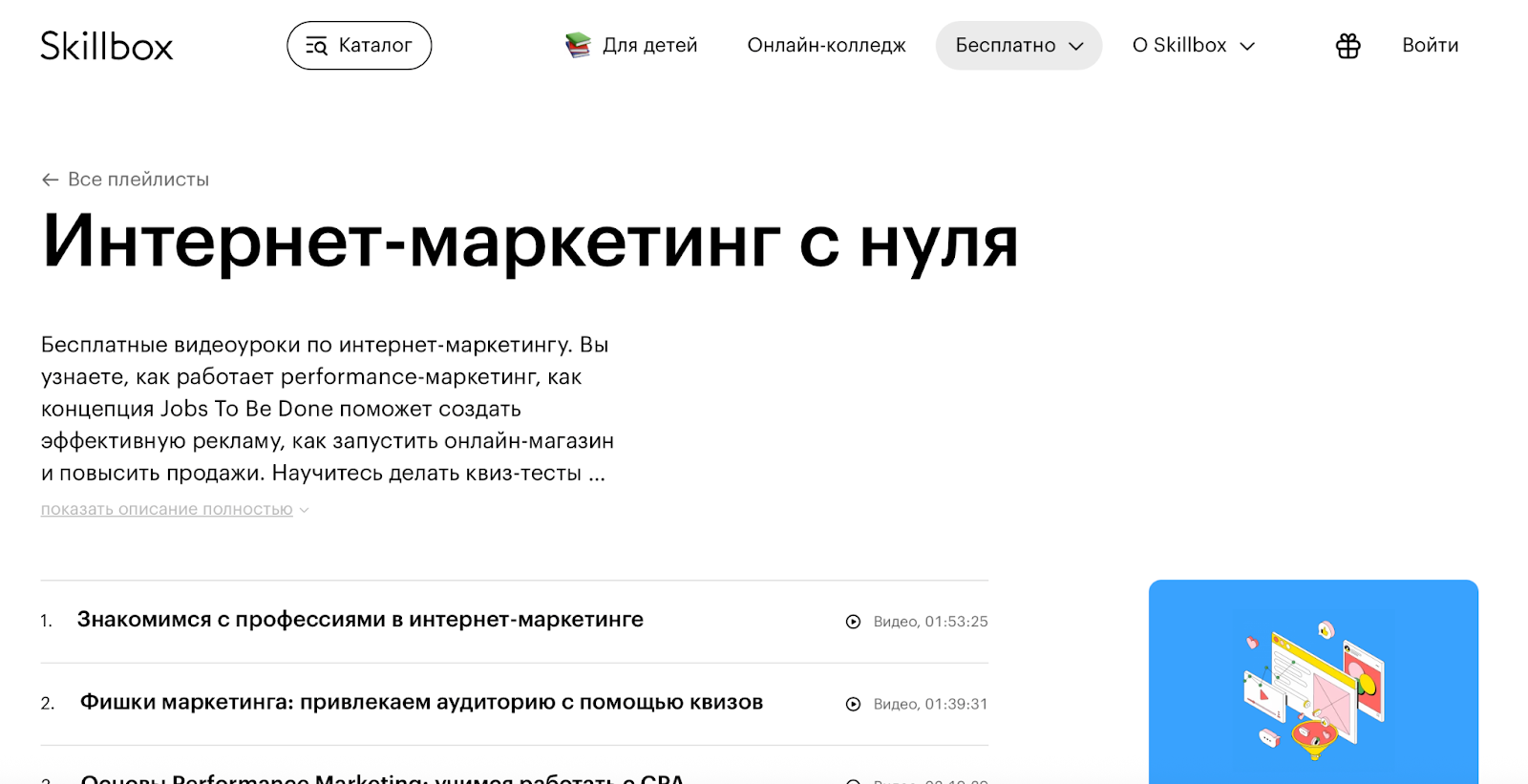Open the Для детей menu item
This screenshot has width=1528, height=784.
(649, 46)
